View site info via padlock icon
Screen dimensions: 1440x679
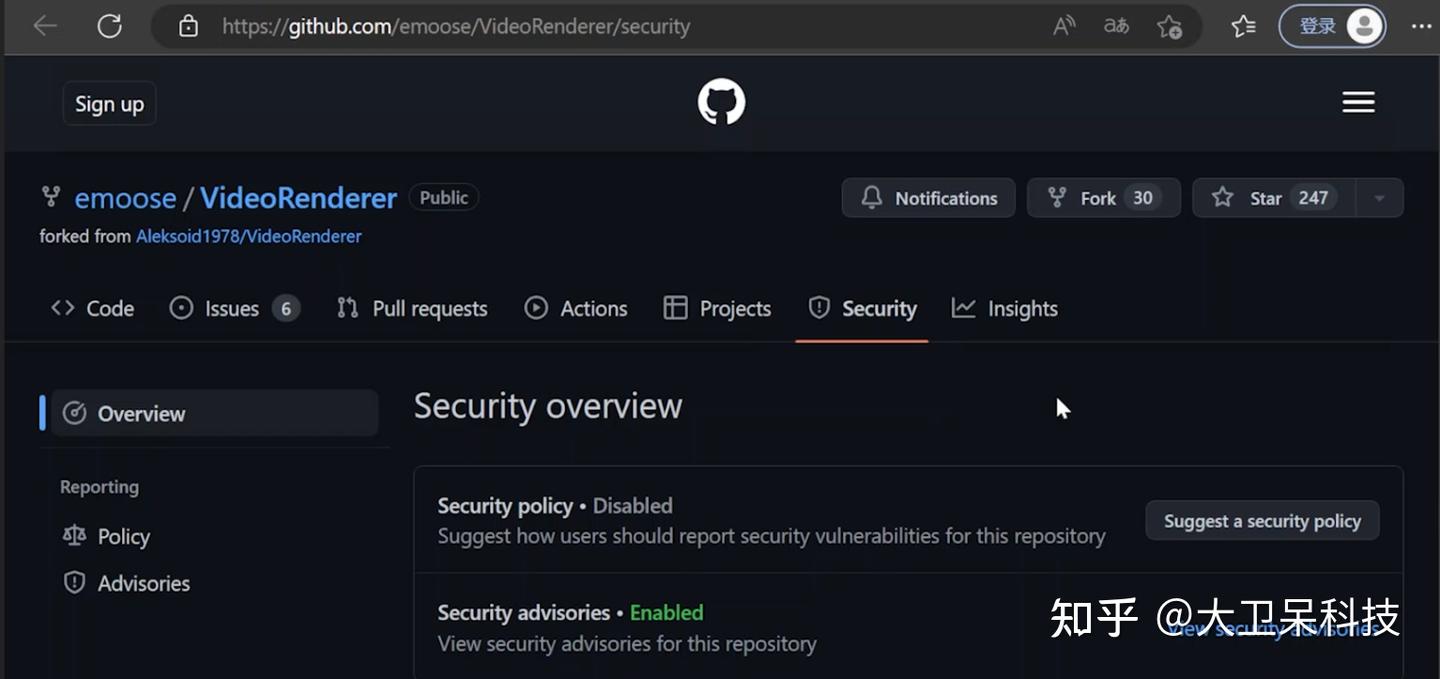point(188,26)
